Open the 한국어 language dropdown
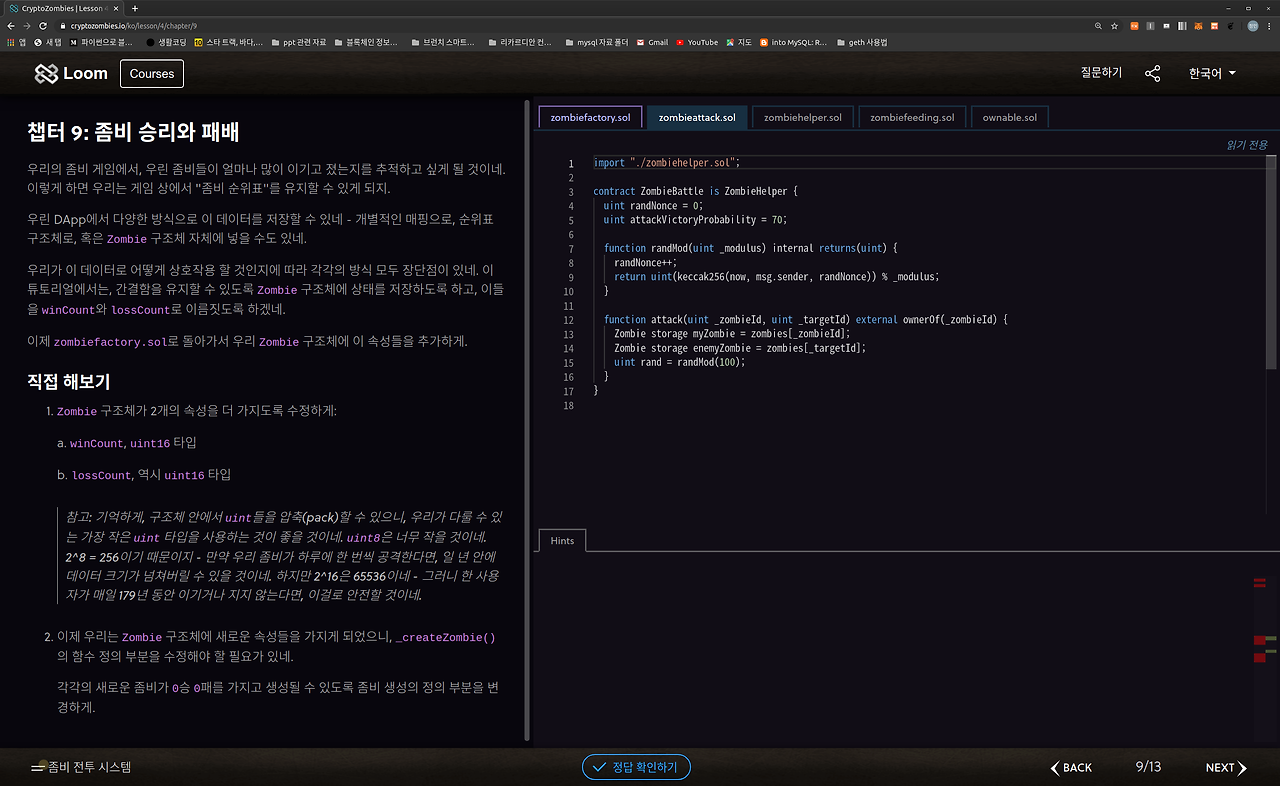Screen dimensions: 1280x786 pos(1212,73)
